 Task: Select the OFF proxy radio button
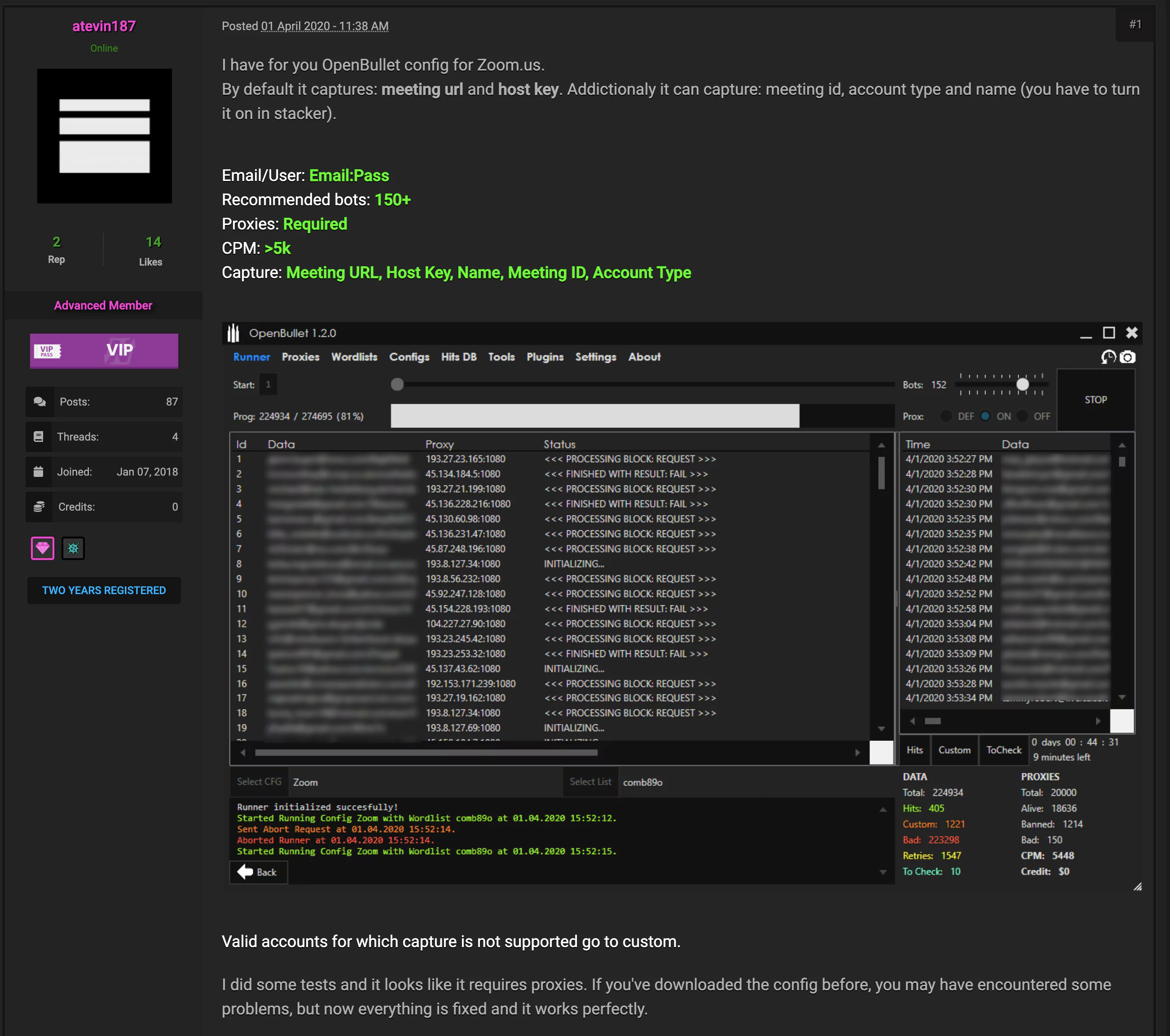point(1022,416)
